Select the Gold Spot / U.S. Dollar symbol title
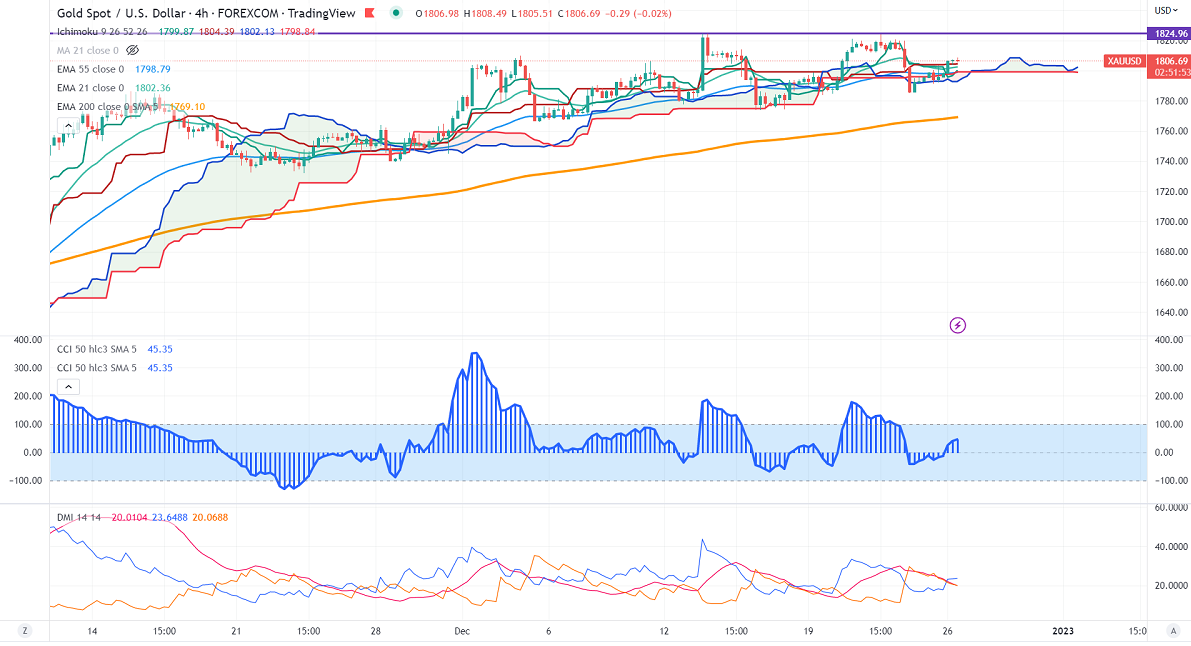Image resolution: width=1191 pixels, height=646 pixels. tap(121, 13)
